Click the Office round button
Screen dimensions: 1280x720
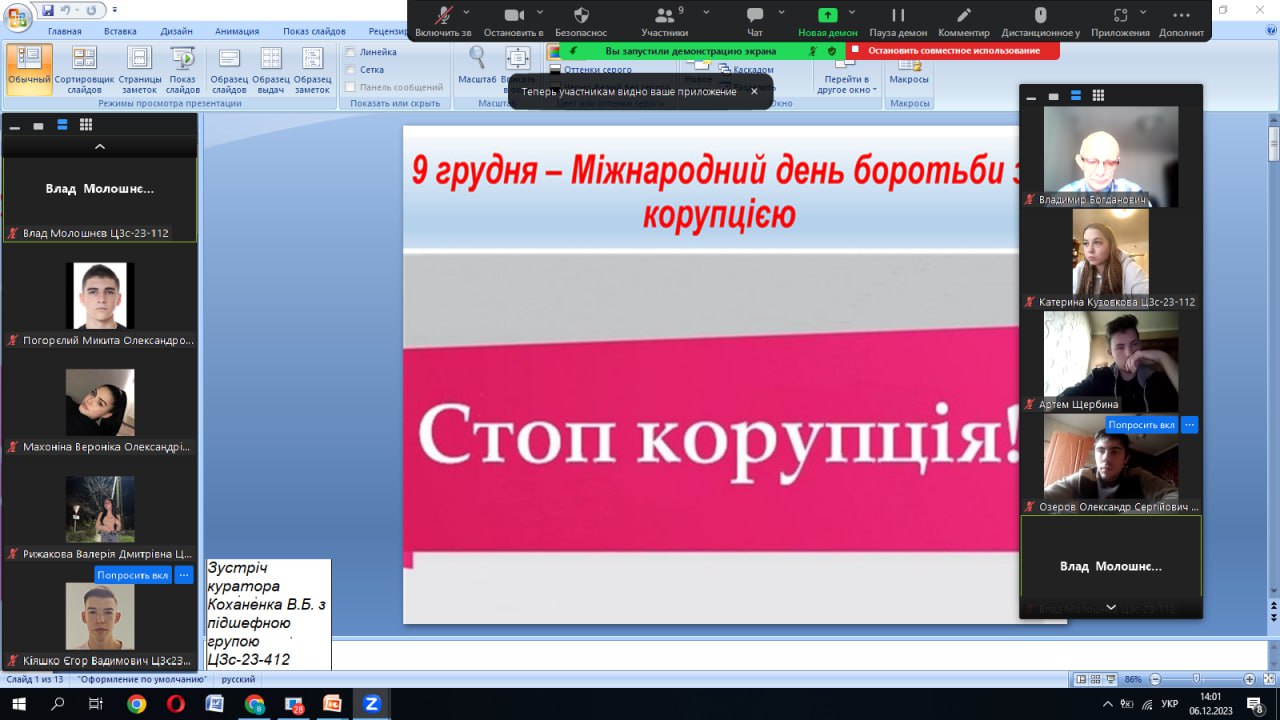point(17,17)
